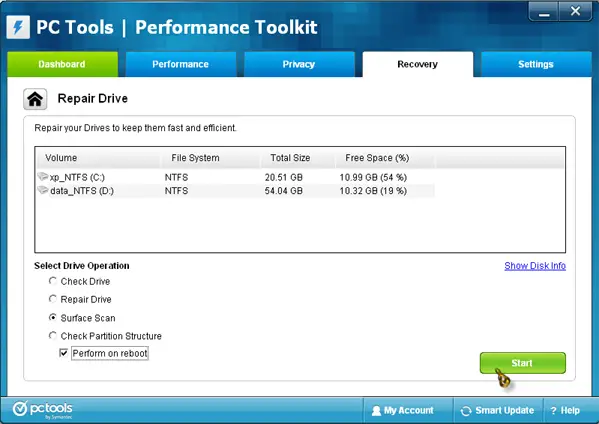The height and width of the screenshot is (424, 599).
Task: Click the PC Tools lightning bolt logo
Action: (18, 27)
